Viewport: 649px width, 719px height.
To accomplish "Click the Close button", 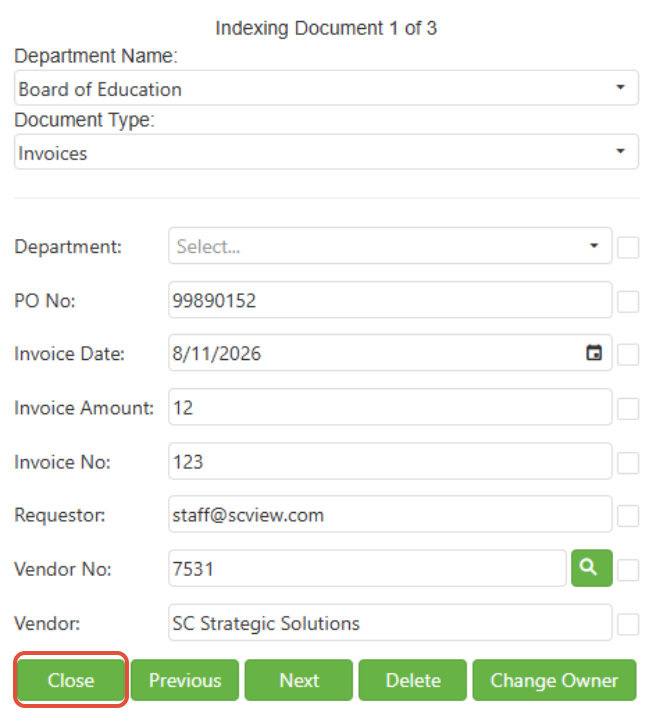I will [x=71, y=680].
